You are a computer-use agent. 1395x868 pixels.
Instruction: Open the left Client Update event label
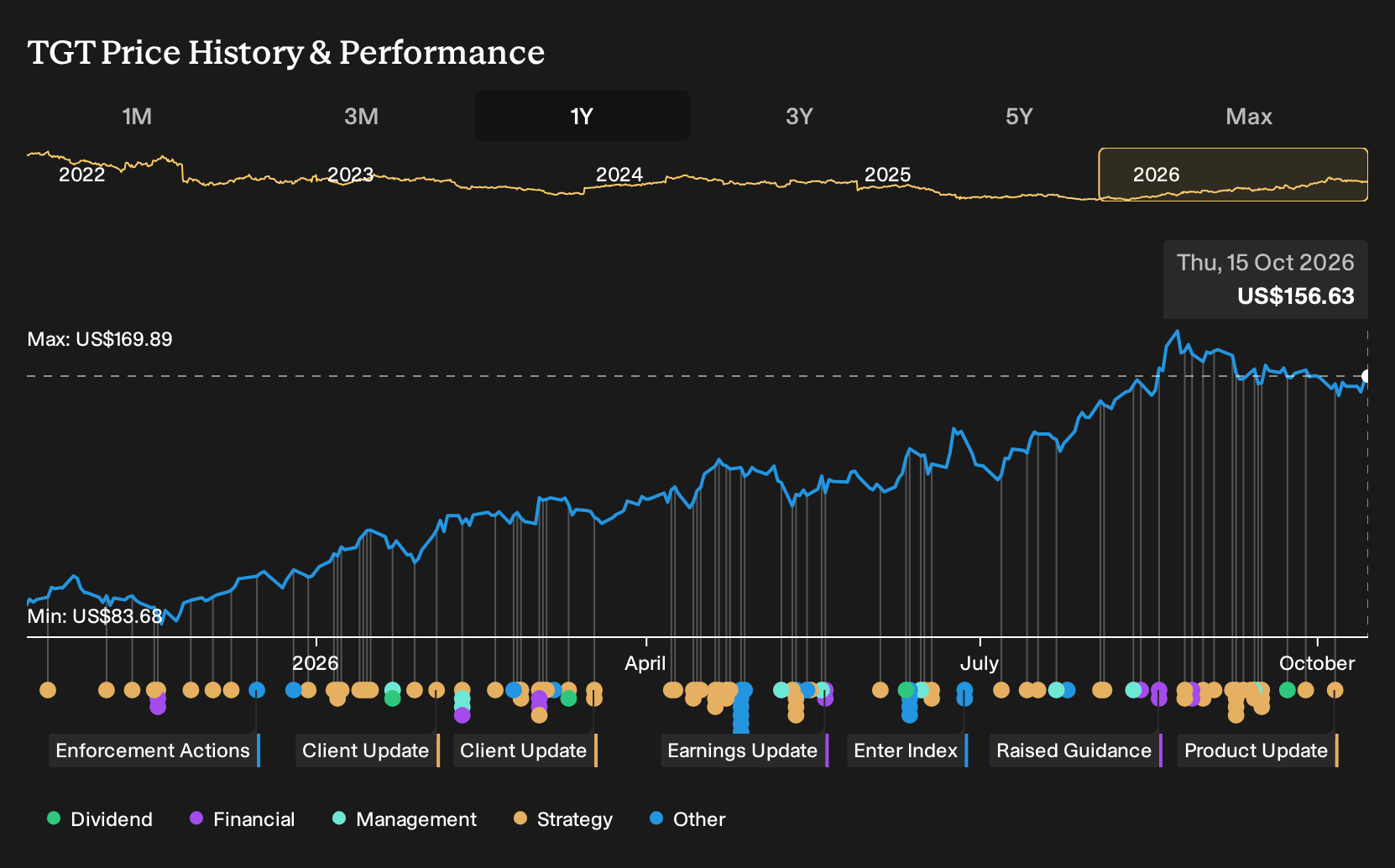pos(368,750)
